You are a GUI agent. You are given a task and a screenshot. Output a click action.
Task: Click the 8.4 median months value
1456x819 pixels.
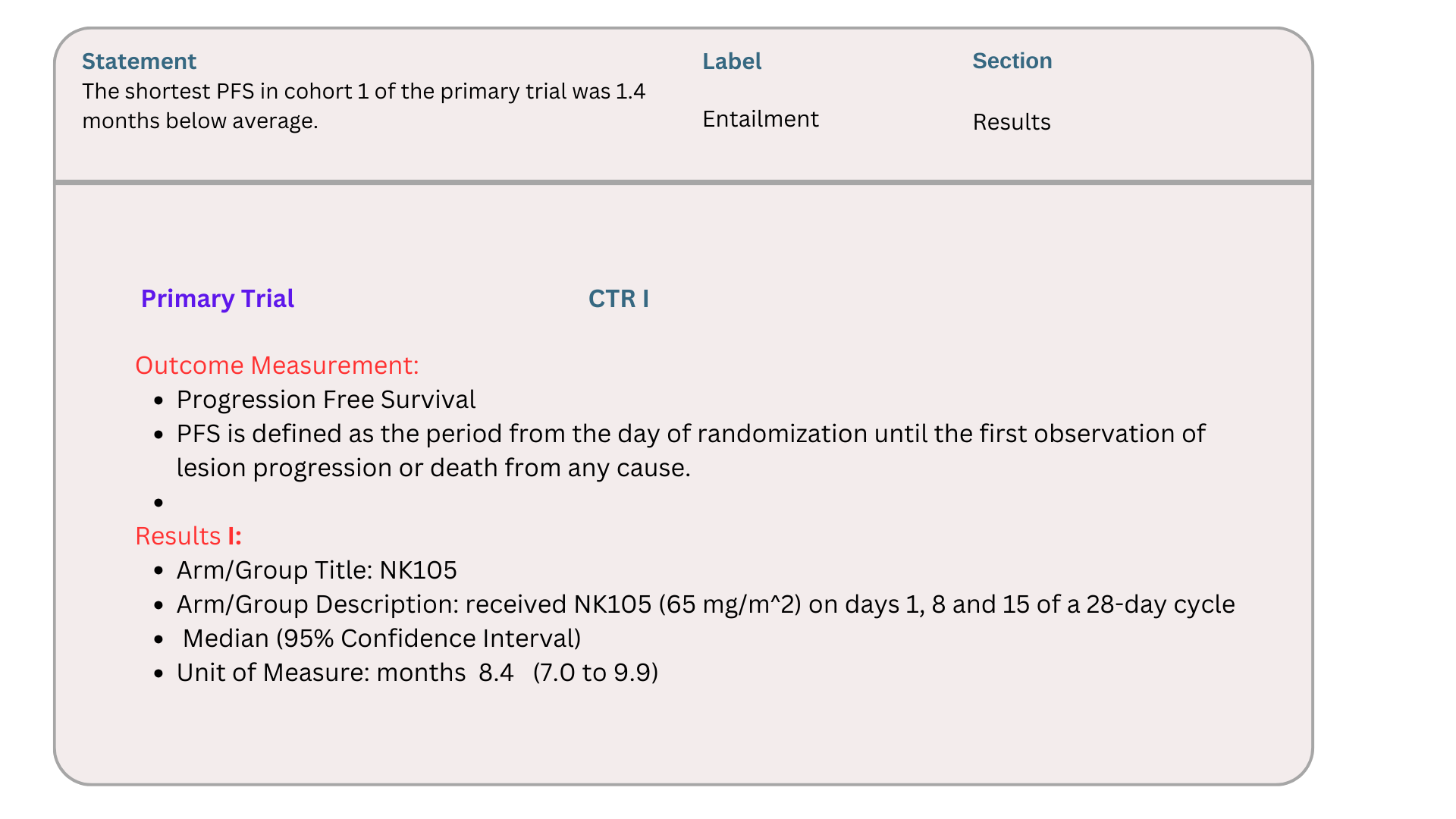[x=496, y=673]
